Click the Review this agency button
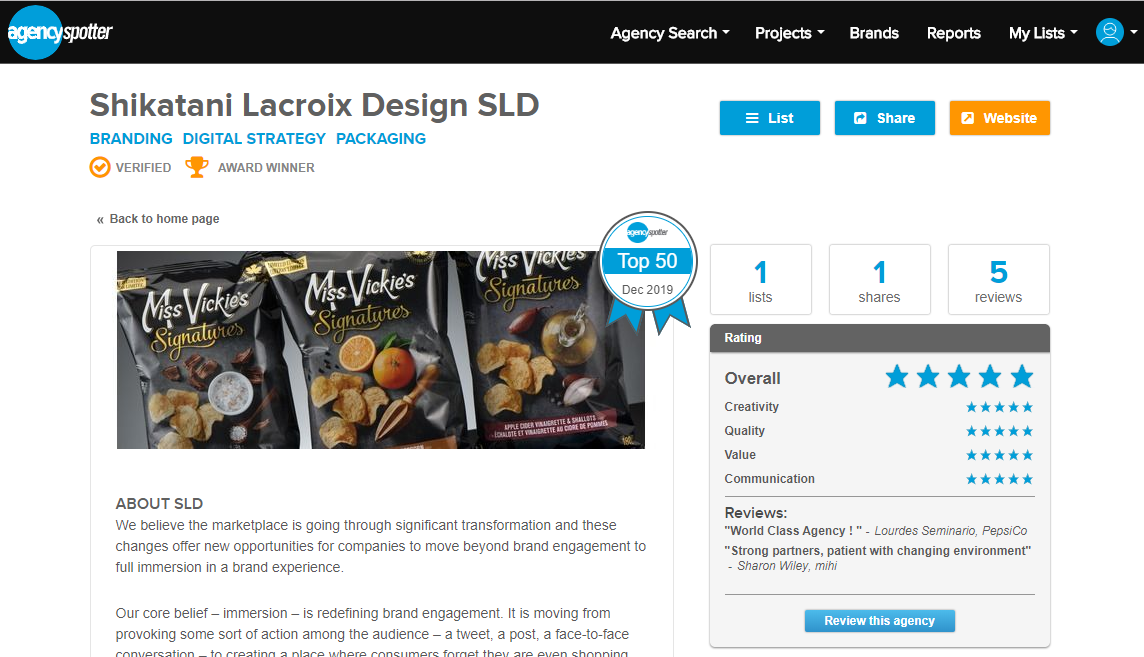Viewport: 1144px width, 657px height. 879,621
